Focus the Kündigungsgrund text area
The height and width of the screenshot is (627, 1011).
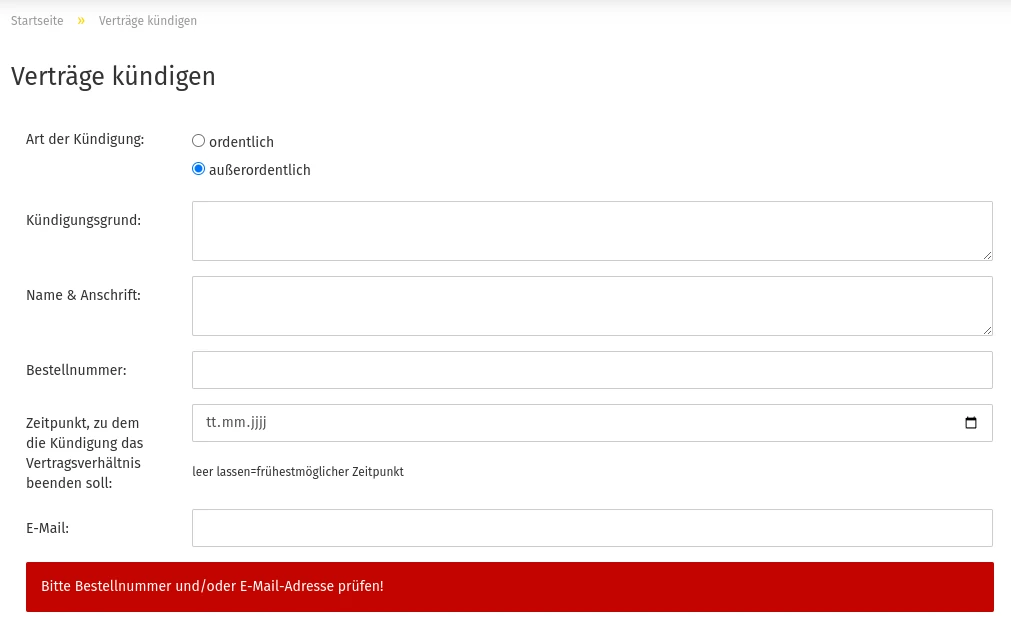click(592, 231)
